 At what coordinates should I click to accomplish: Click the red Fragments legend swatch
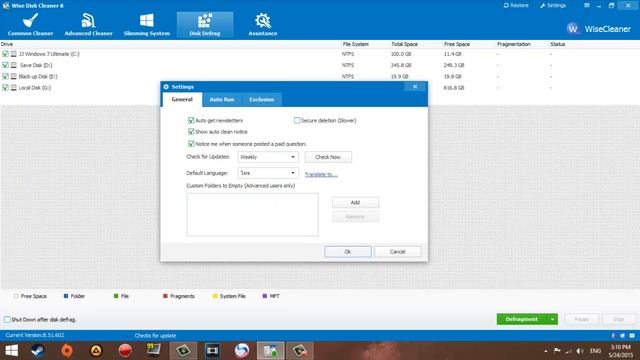[x=165, y=296]
